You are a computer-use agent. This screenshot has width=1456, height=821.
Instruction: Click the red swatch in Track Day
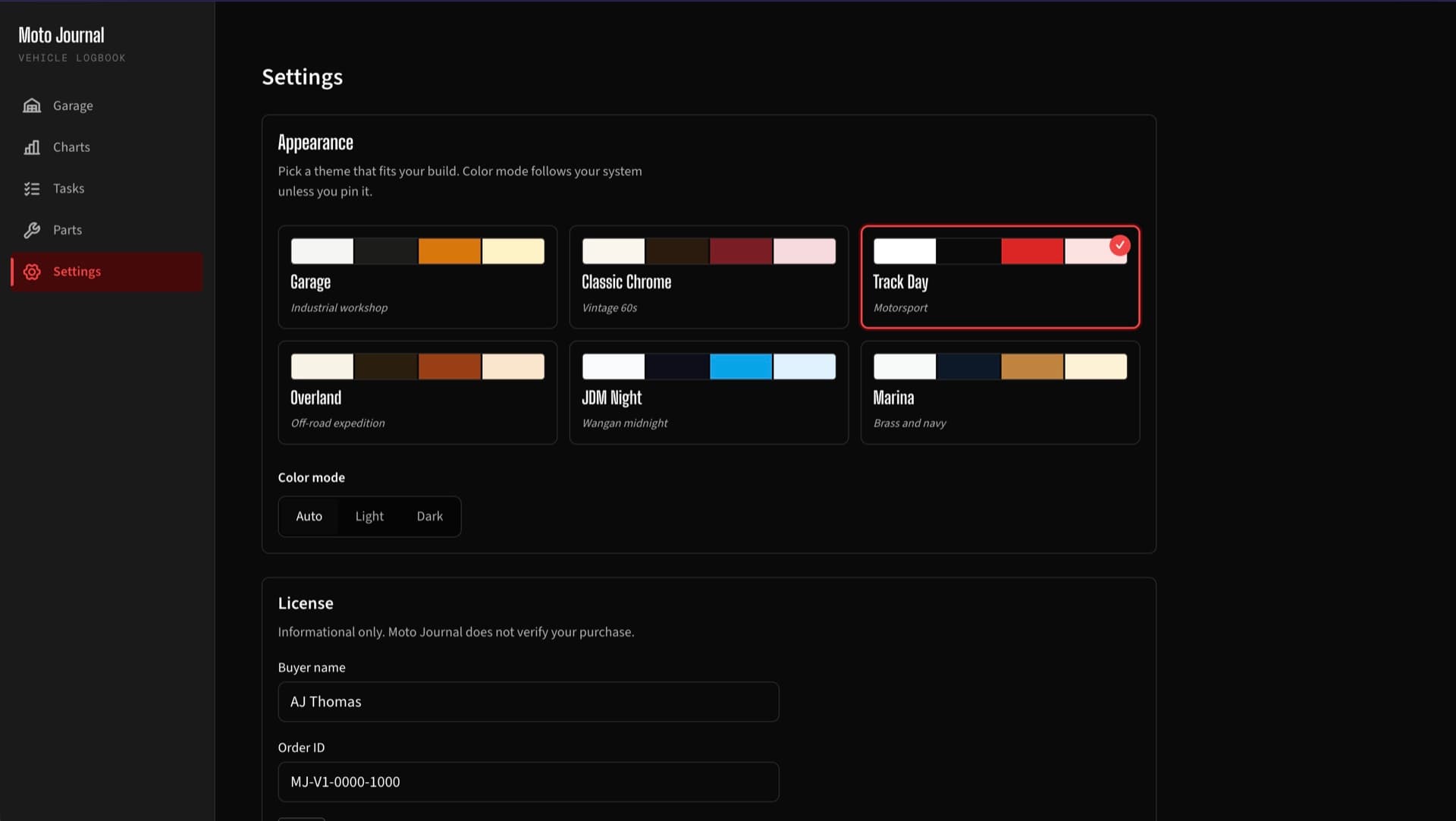point(1031,251)
